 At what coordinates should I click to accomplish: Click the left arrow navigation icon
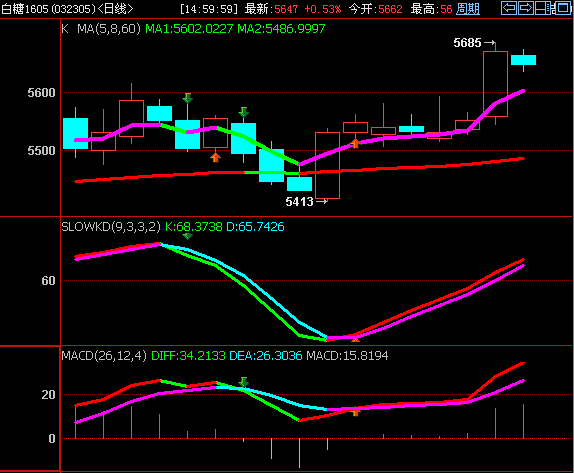(509, 8)
